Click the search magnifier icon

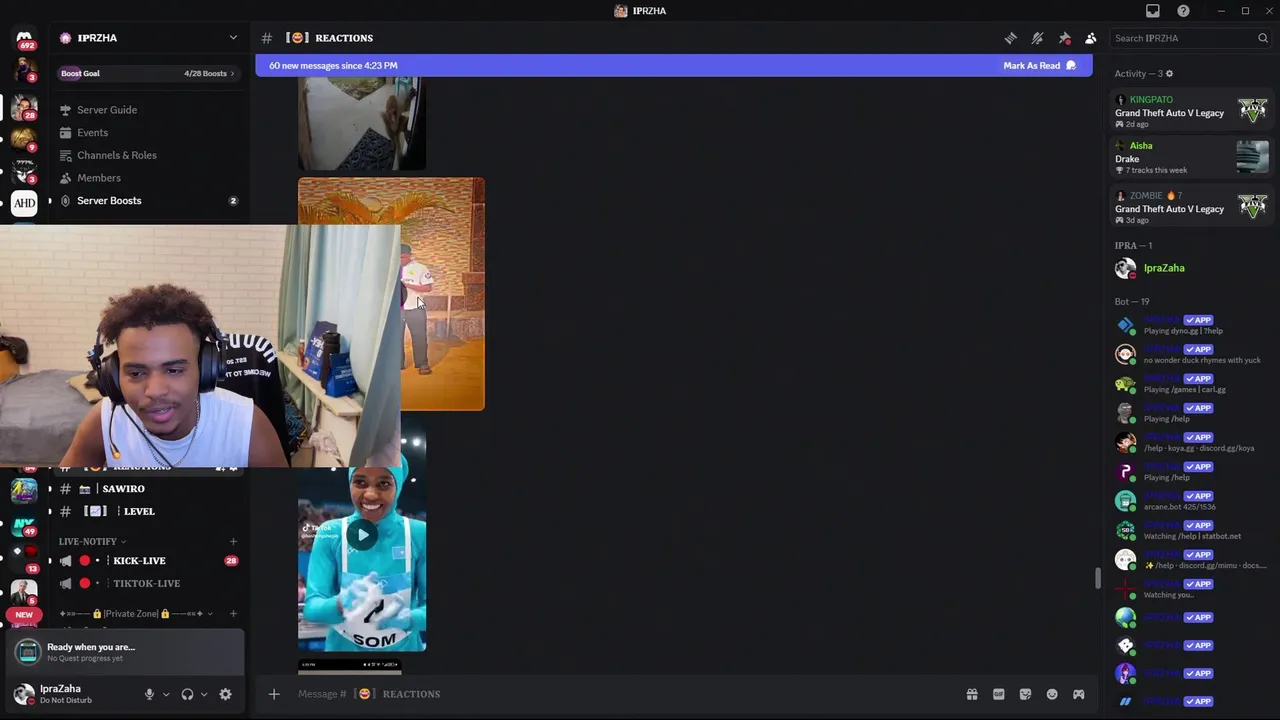point(1263,38)
